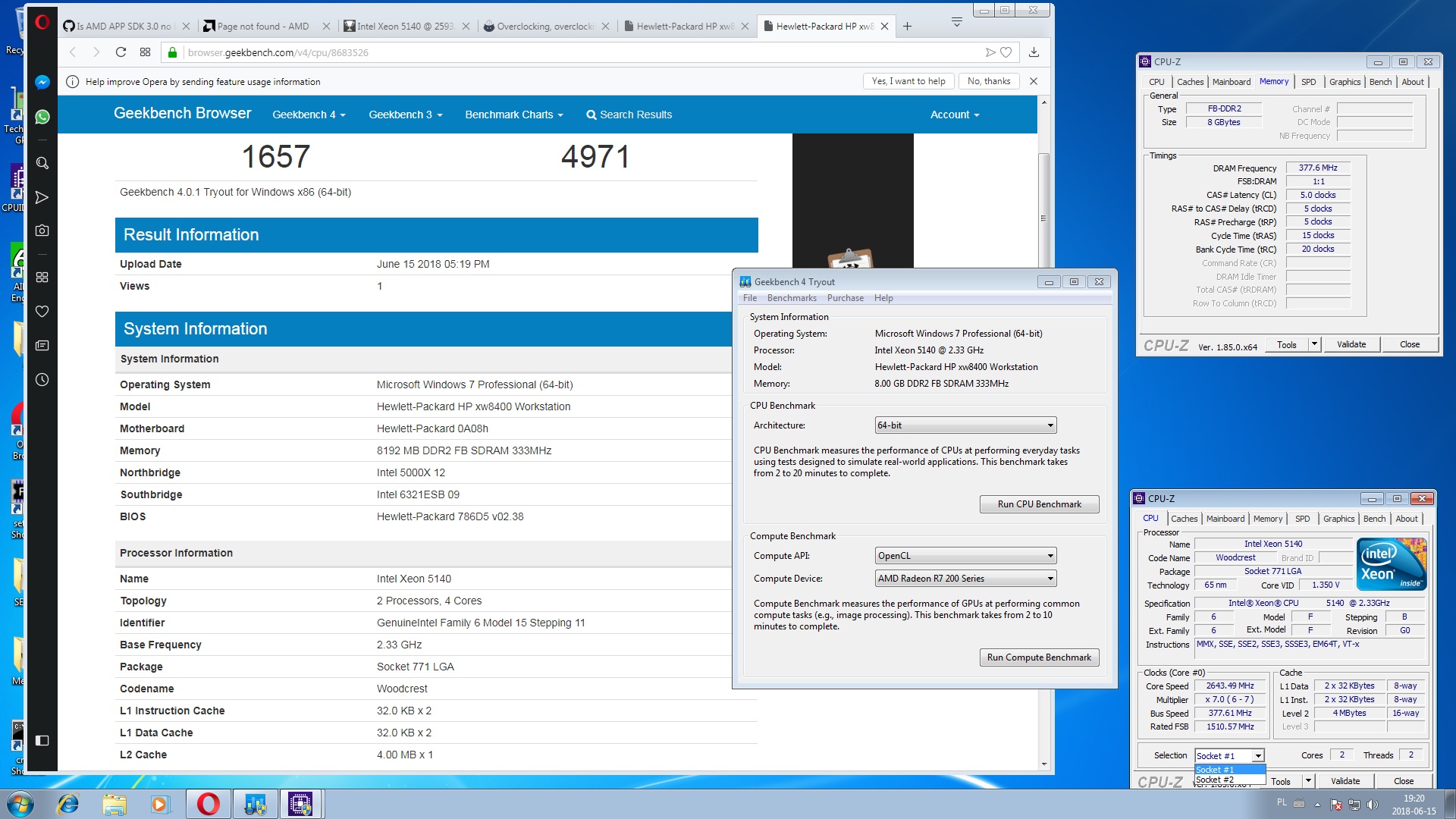Click CPU-Z taskbar icon

click(x=301, y=804)
